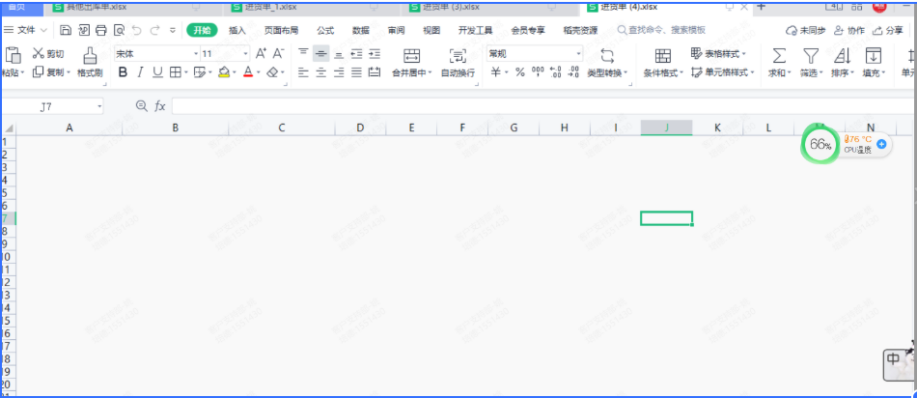The height and width of the screenshot is (398, 917).
Task: Align text to bottom of cell
Action: 339,53
